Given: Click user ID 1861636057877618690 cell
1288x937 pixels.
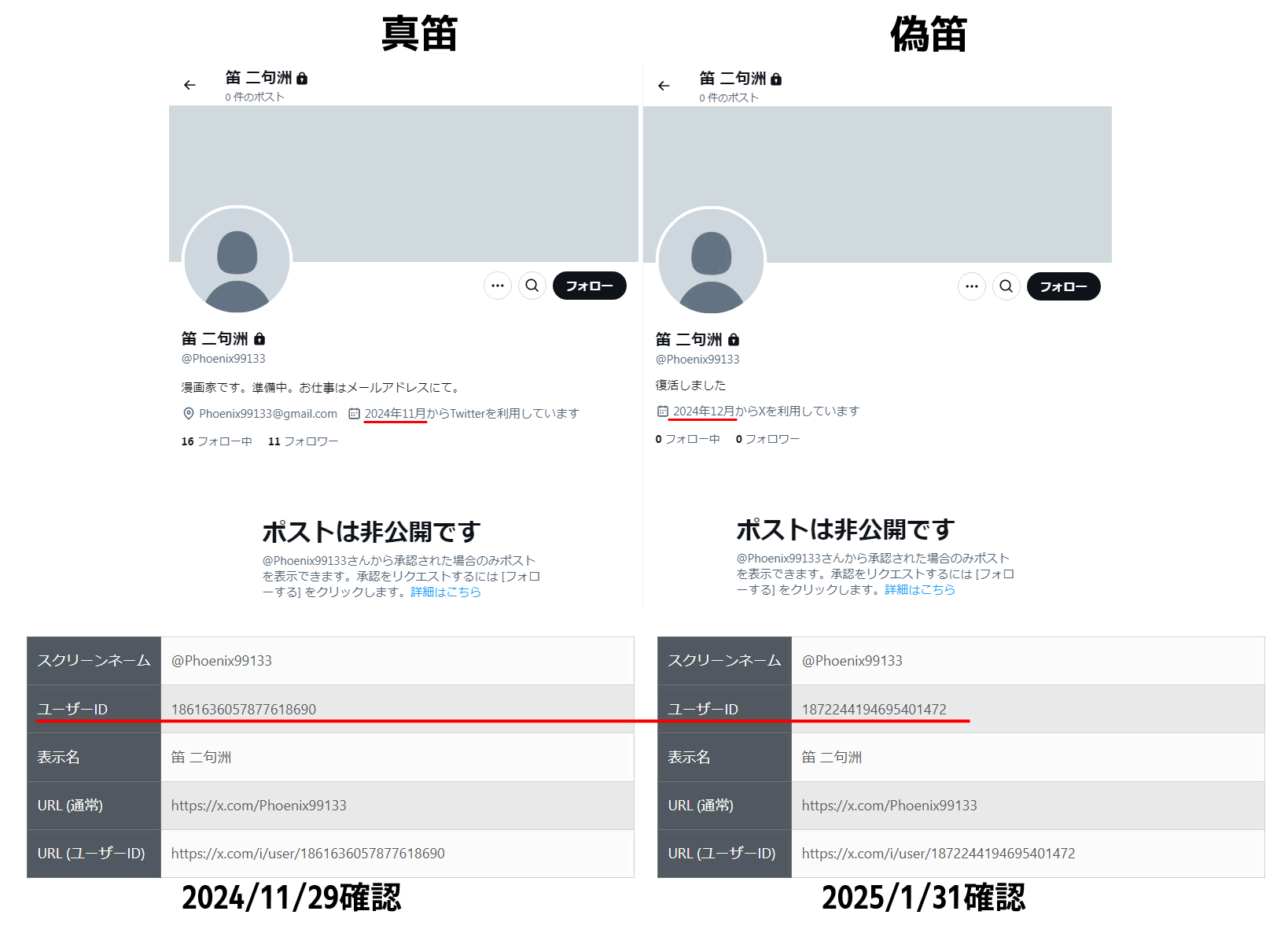Looking at the screenshot, I should pos(397,709).
